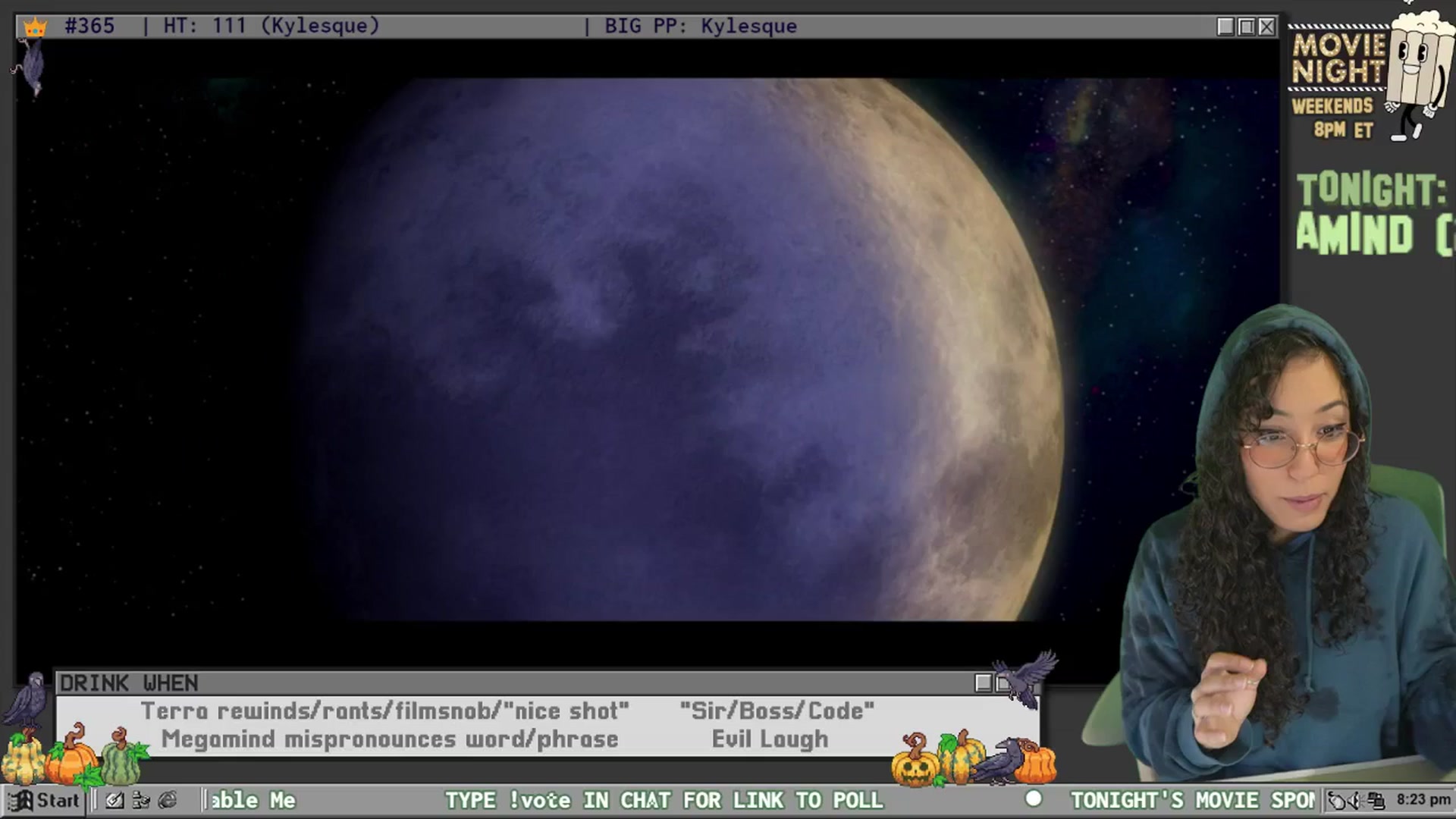Click the "TONIGHT'S MOVIE SPON" ticker text

1193,801
